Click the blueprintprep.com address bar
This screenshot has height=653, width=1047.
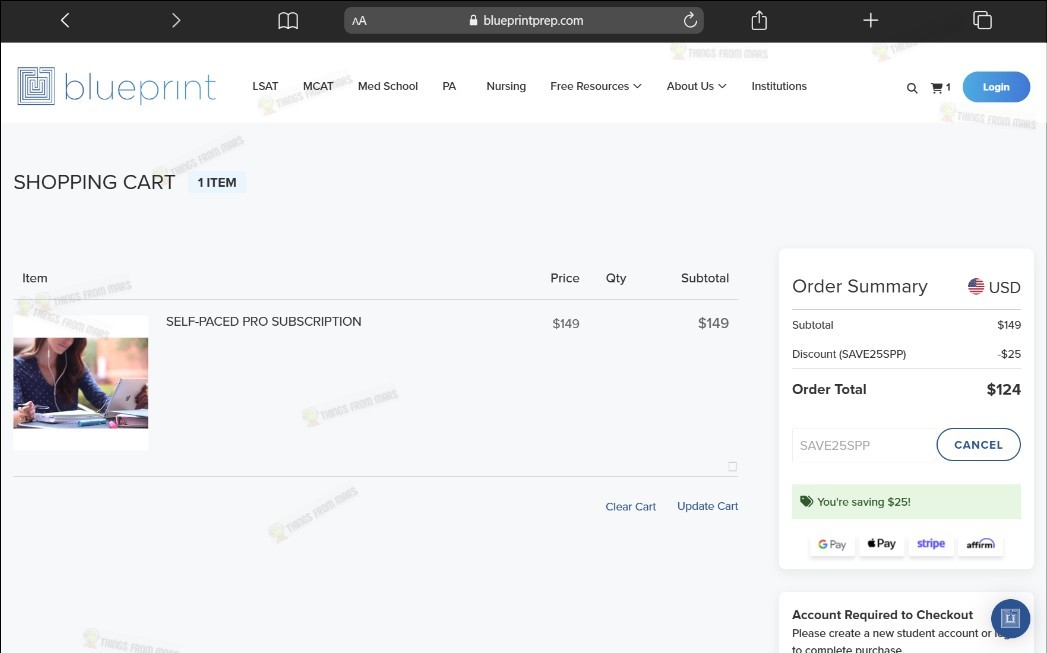pyautogui.click(x=524, y=21)
